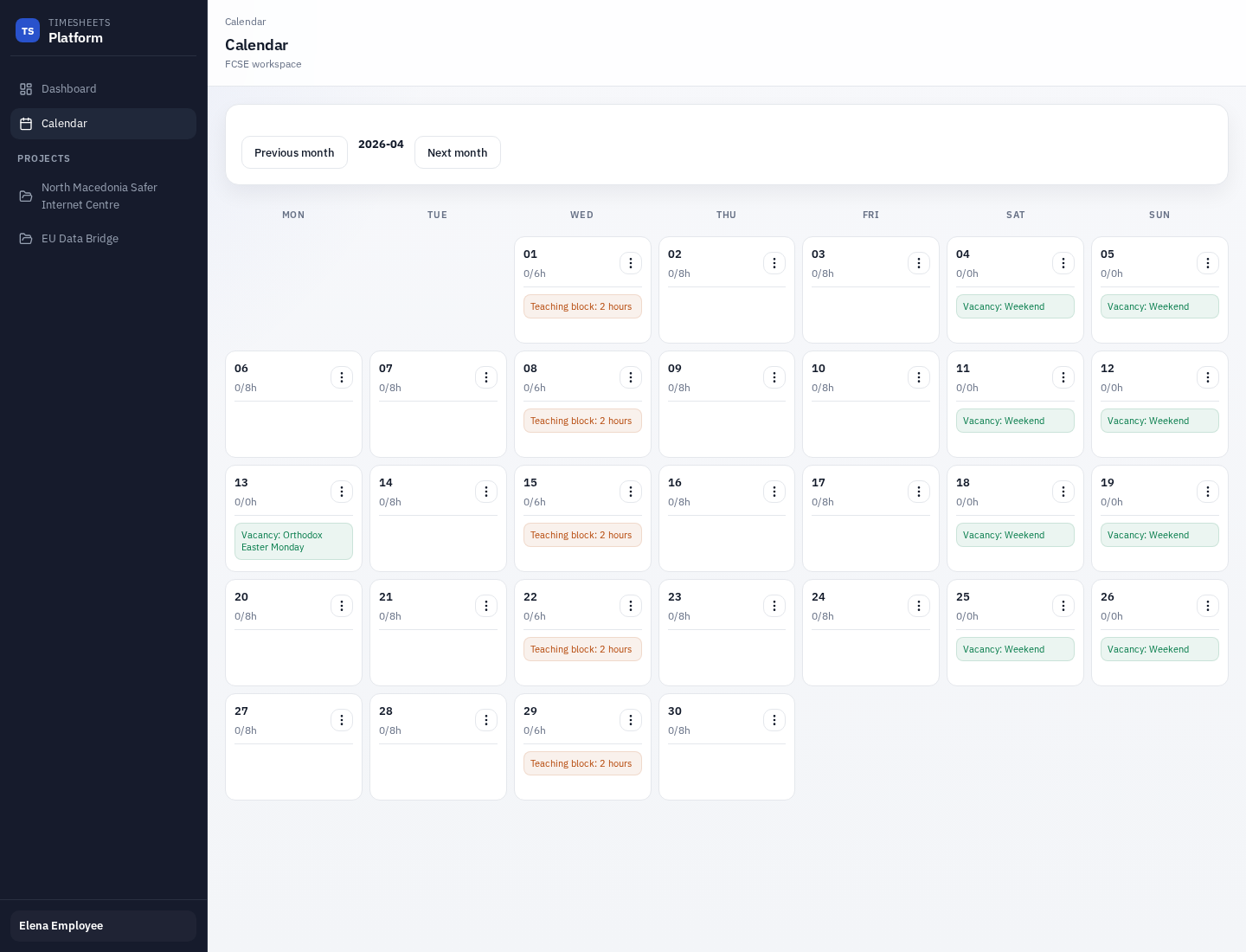
Task: Click the EU Data Bridge project icon
Action: 27,238
